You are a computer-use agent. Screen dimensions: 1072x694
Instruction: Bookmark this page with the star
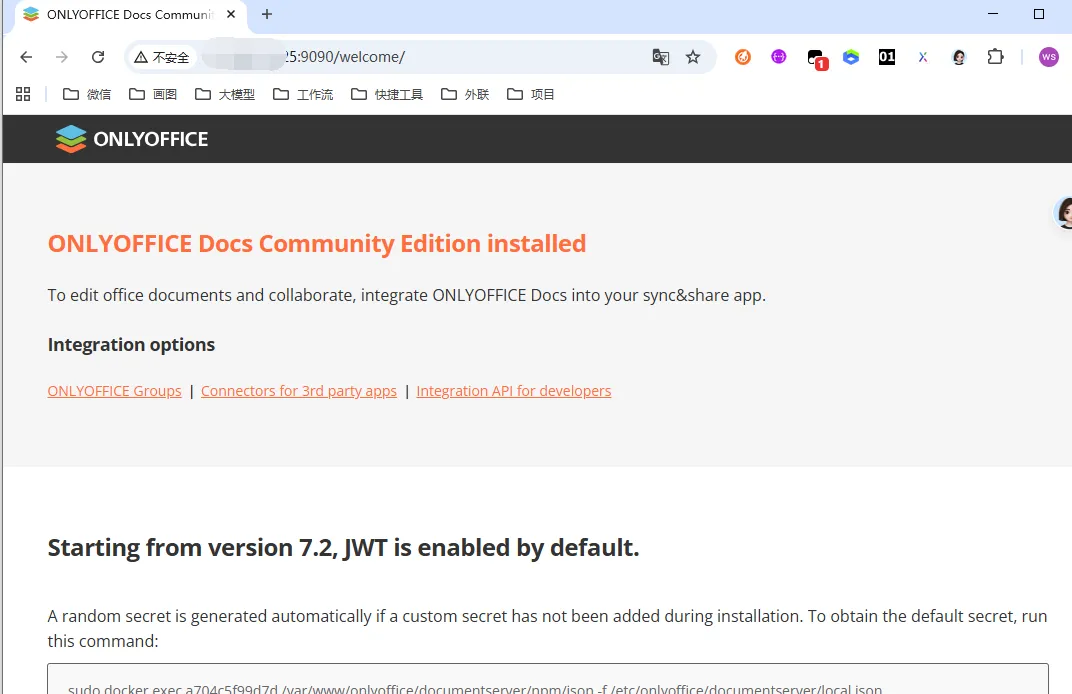[693, 57]
